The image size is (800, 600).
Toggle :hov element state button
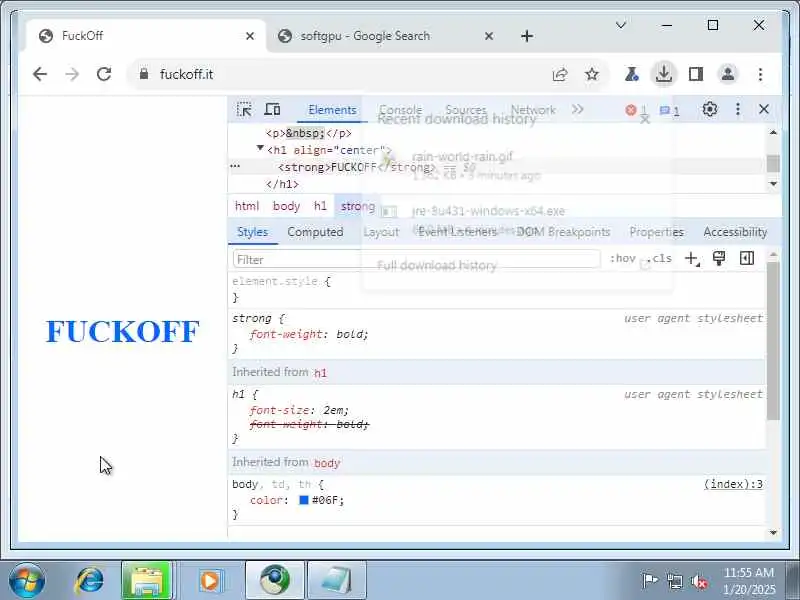[x=622, y=259]
